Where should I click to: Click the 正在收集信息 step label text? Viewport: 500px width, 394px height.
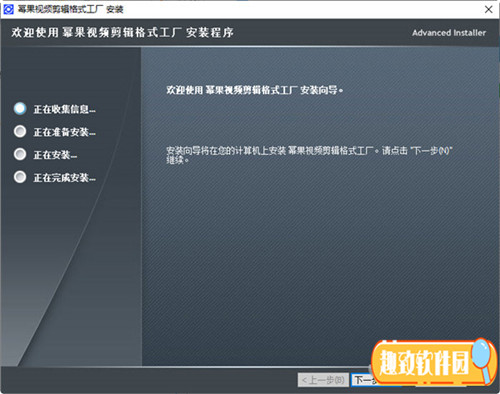(64, 109)
